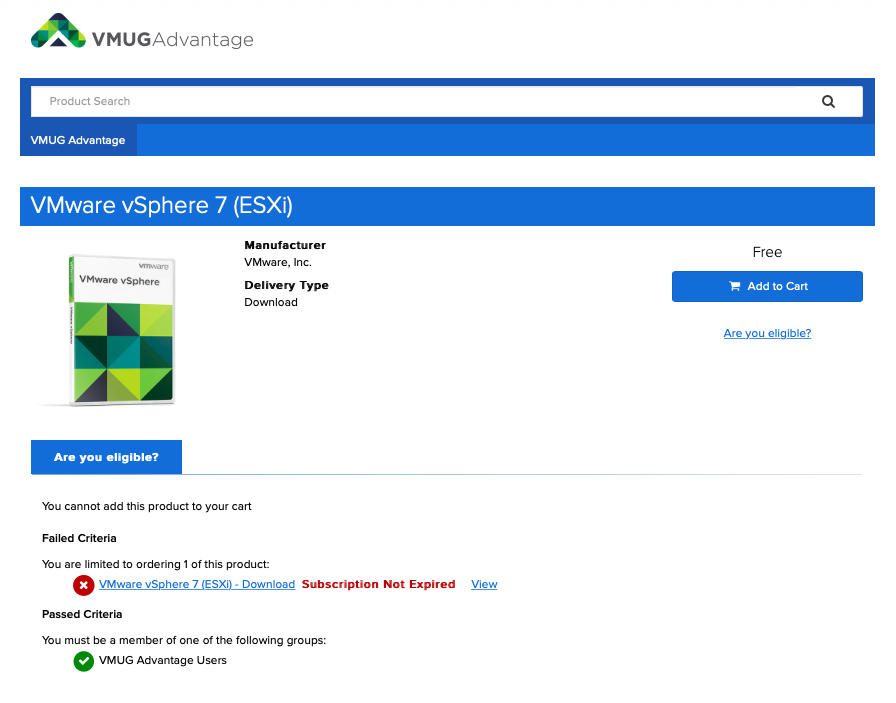Select the 'Are you eligible?' tab
The image size is (896, 703).
pos(106,457)
